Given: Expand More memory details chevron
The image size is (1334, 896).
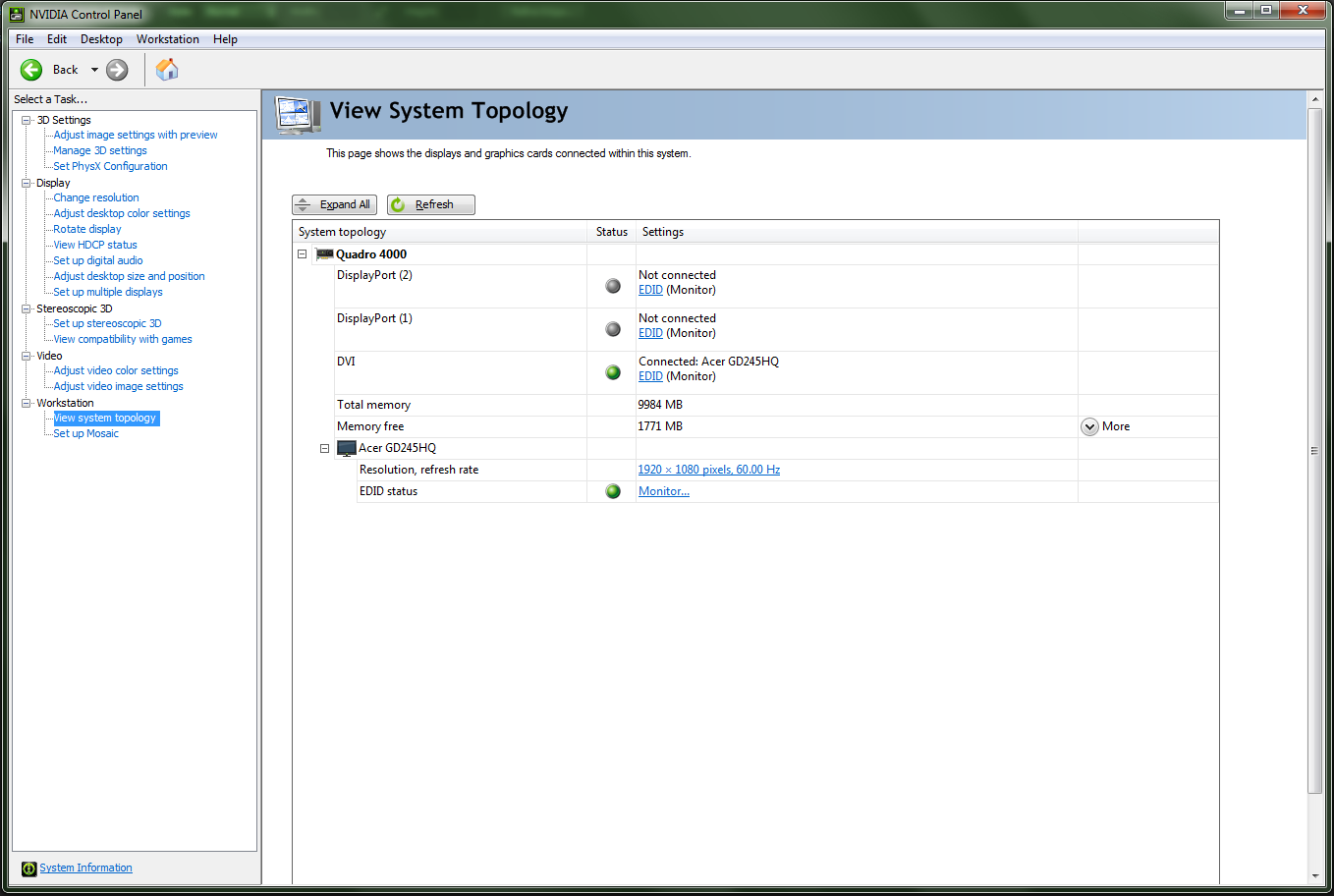Looking at the screenshot, I should (1089, 426).
